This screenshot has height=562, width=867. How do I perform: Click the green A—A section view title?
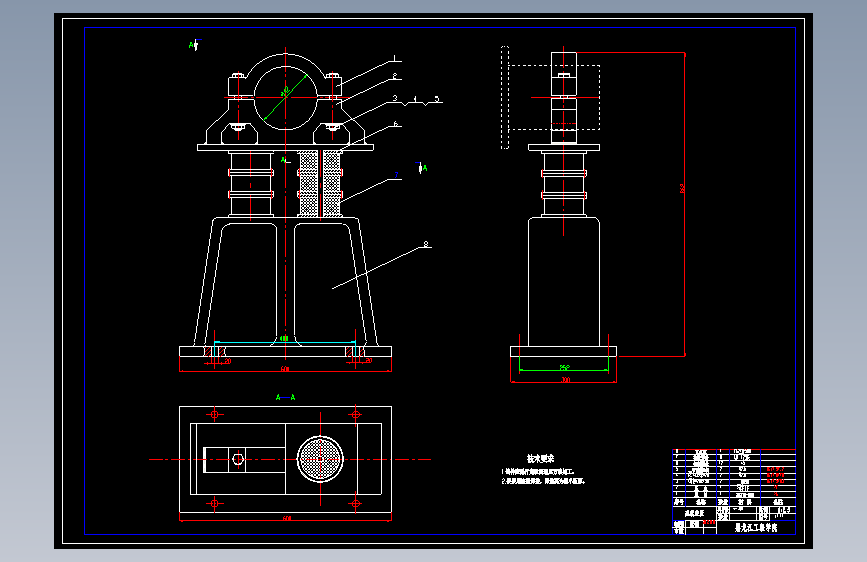(x=285, y=397)
